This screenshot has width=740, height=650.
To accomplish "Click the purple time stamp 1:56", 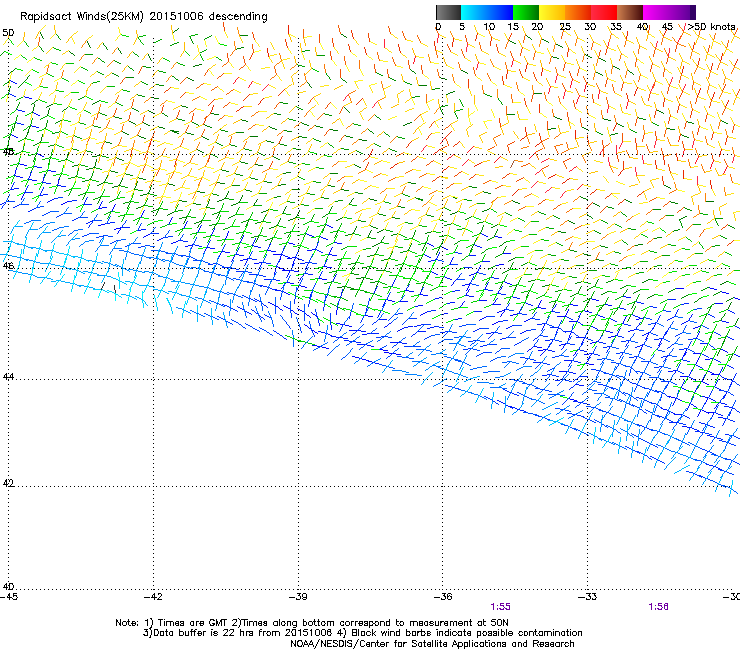I will click(658, 607).
